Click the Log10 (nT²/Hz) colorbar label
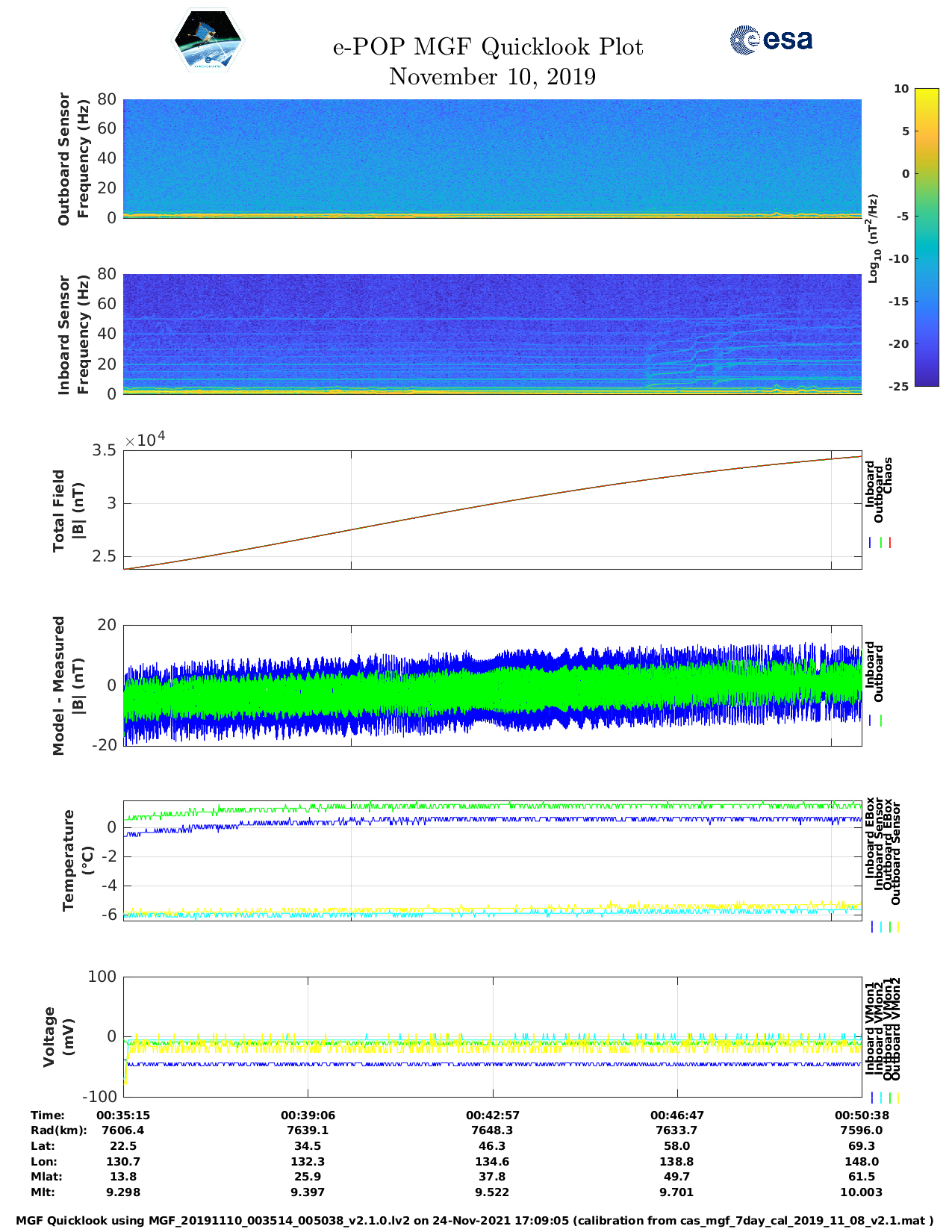This screenshot has height=1232, width=952. pos(873,238)
